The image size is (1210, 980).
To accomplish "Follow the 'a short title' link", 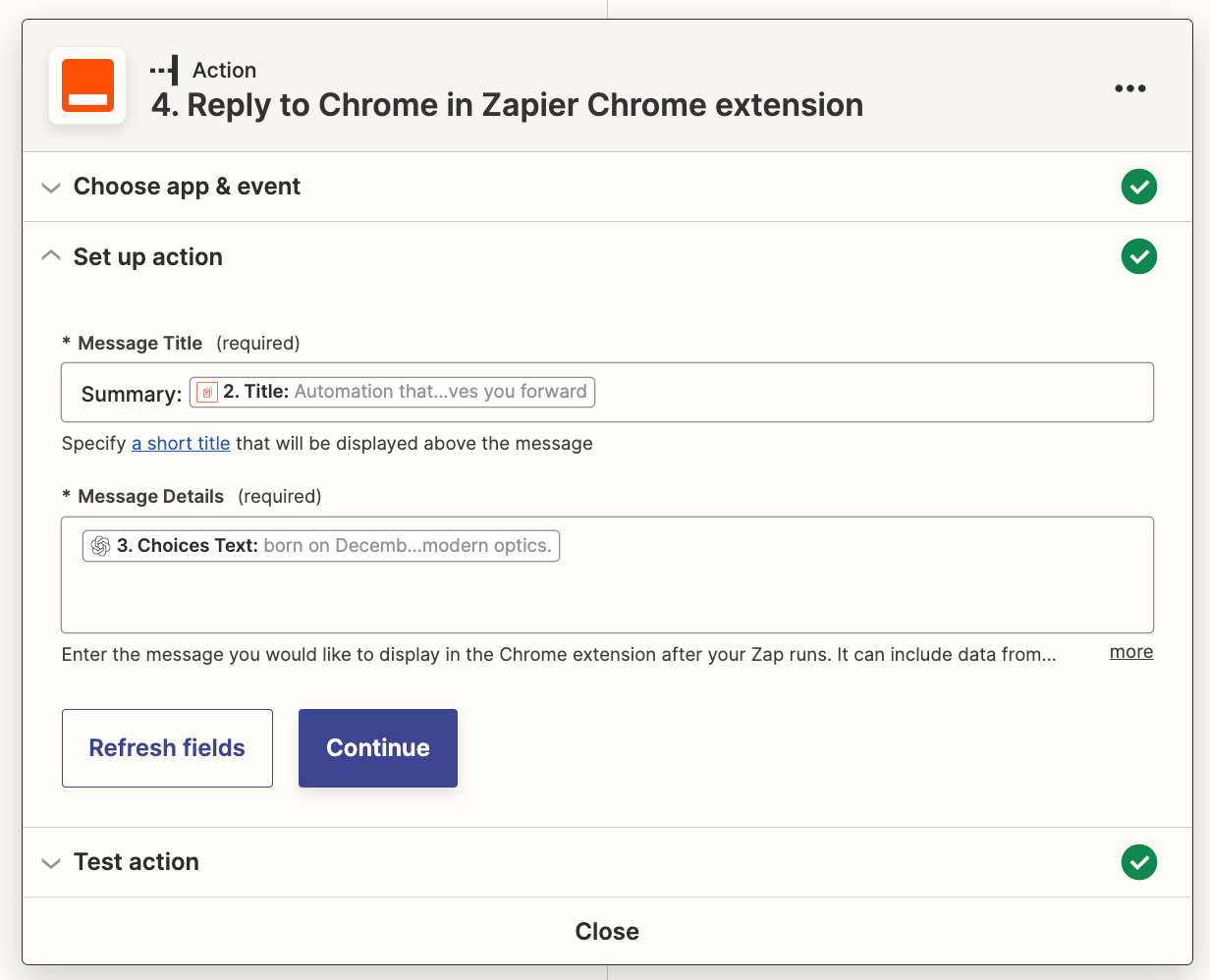I will click(181, 443).
